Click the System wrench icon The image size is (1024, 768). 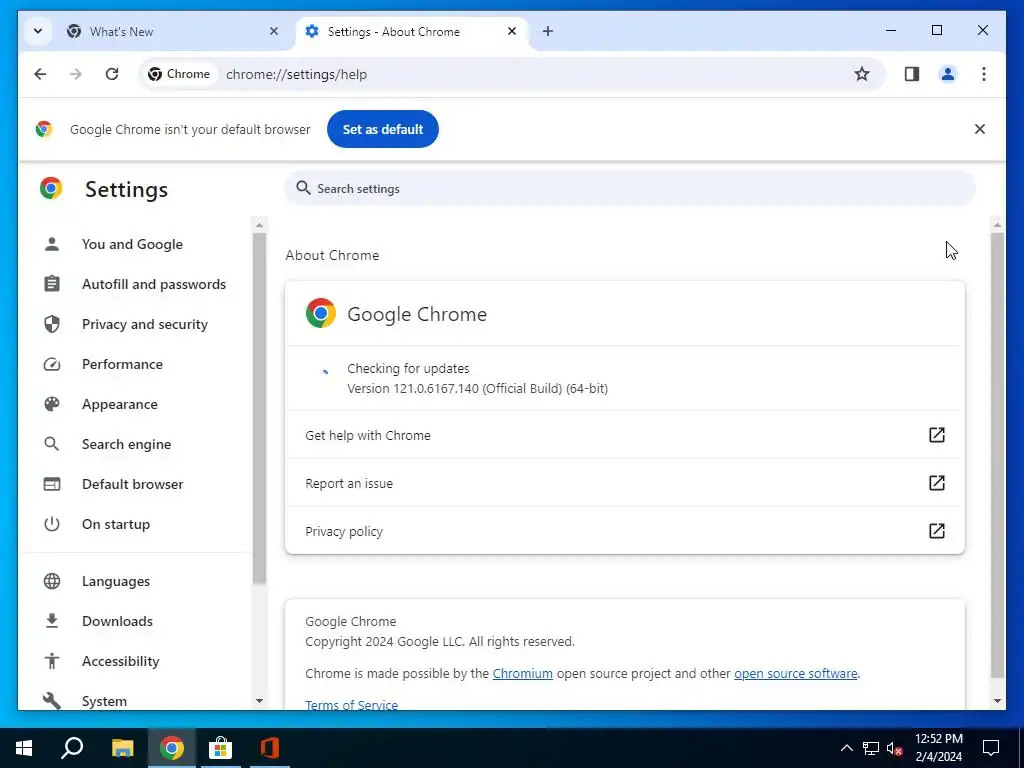pos(52,701)
